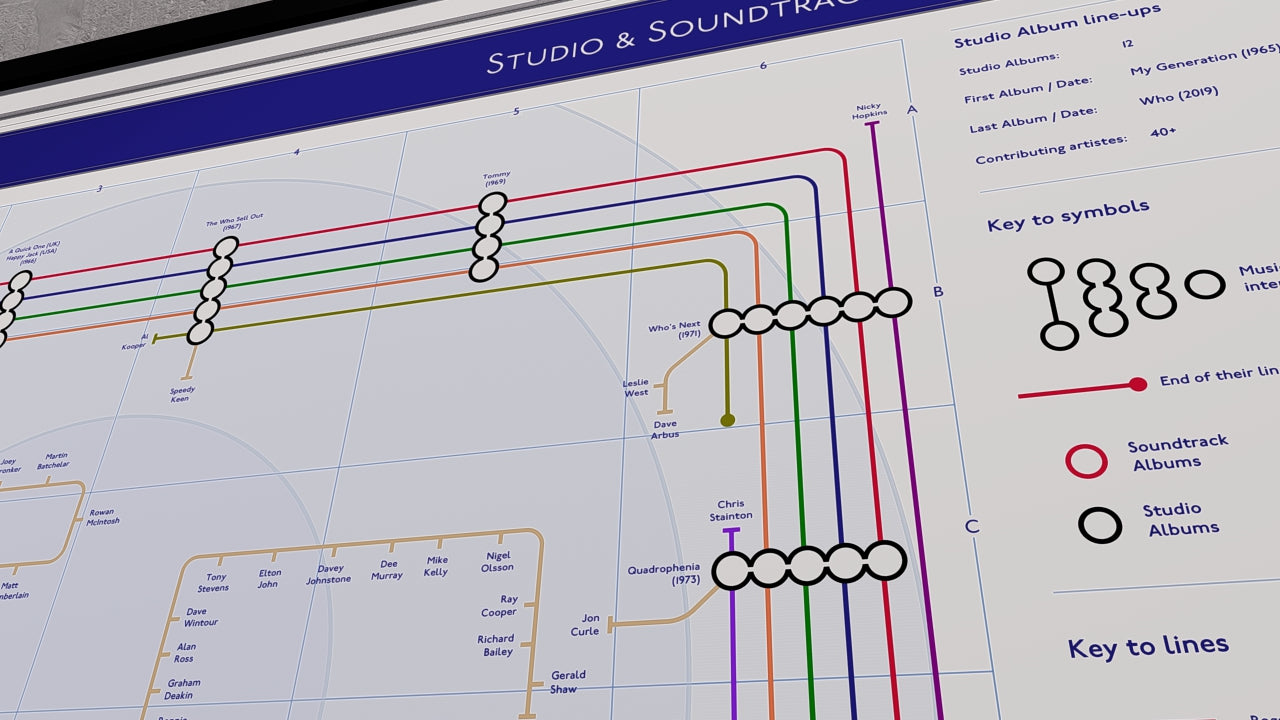Click grid column number 5
The height and width of the screenshot is (720, 1280).
coord(516,111)
